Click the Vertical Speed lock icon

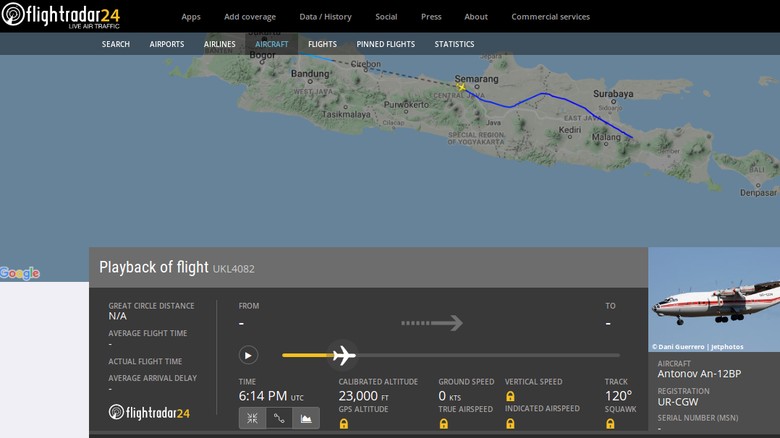[510, 396]
